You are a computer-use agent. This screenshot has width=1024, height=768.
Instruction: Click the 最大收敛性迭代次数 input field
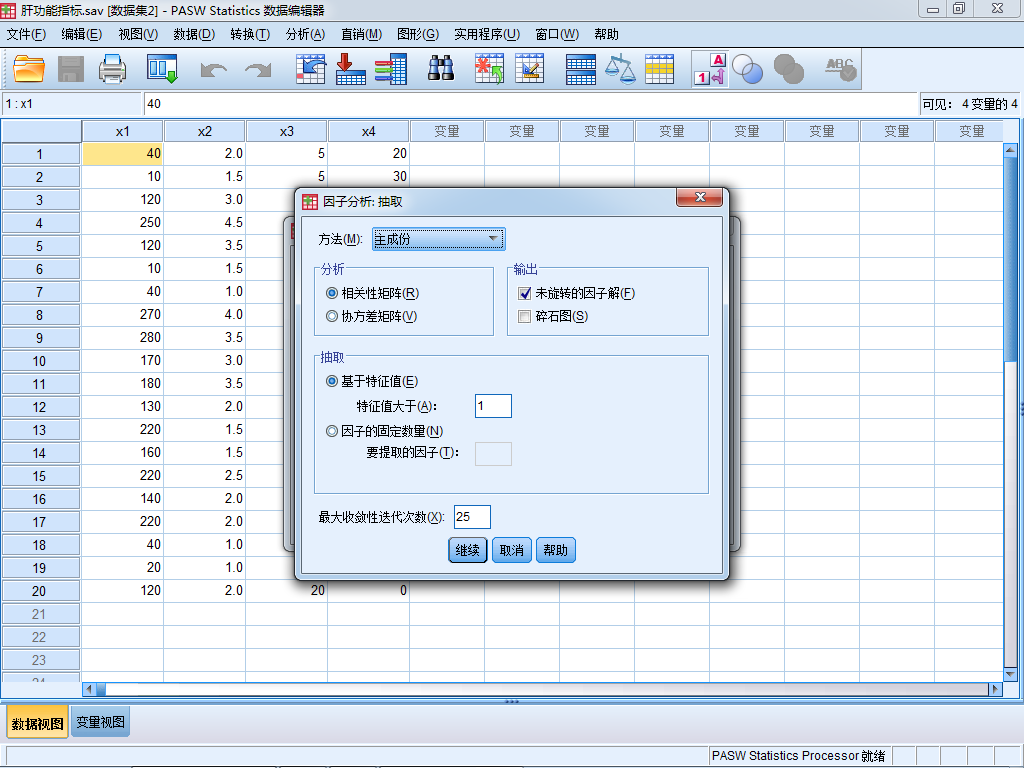(x=472, y=517)
